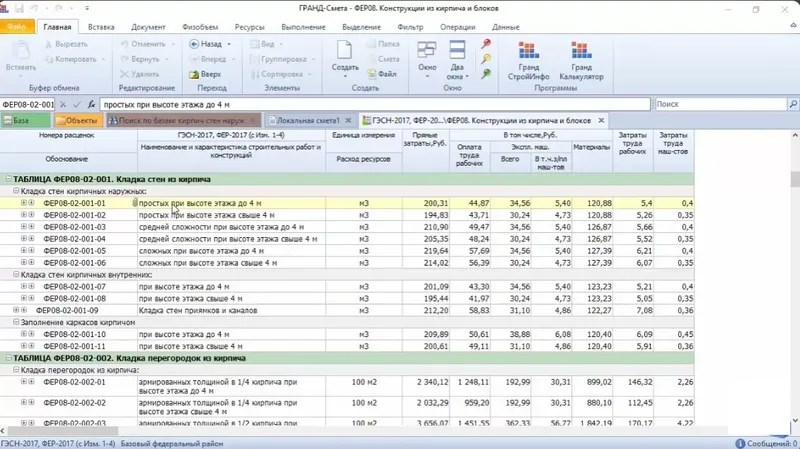Click Отменить undo button
This screenshot has height=449, width=800.
click(x=144, y=44)
